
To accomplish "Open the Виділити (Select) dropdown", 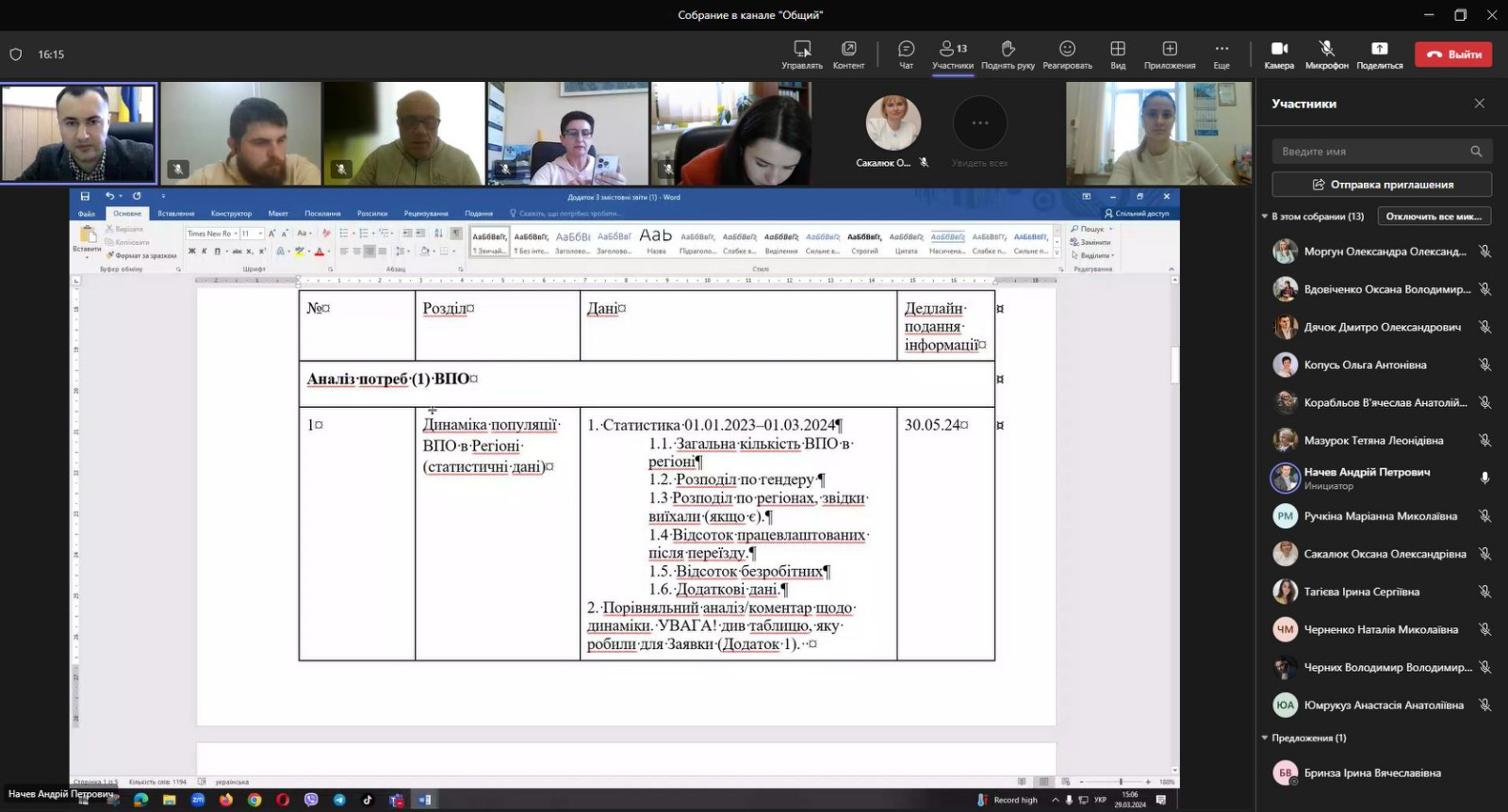I will coord(1092,255).
